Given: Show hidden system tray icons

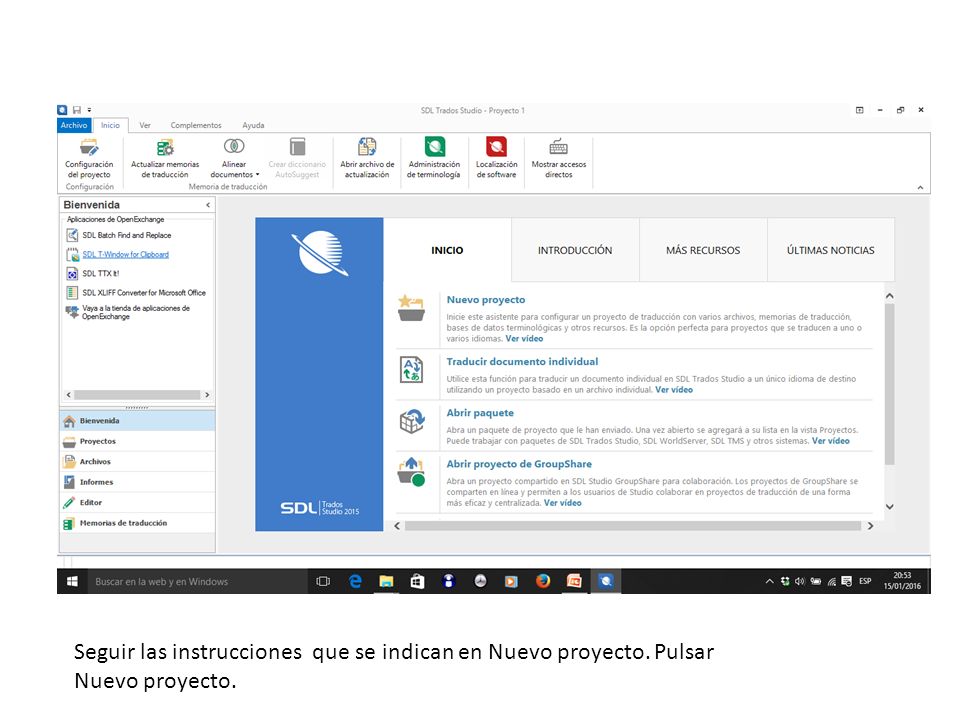Looking at the screenshot, I should click(x=769, y=581).
